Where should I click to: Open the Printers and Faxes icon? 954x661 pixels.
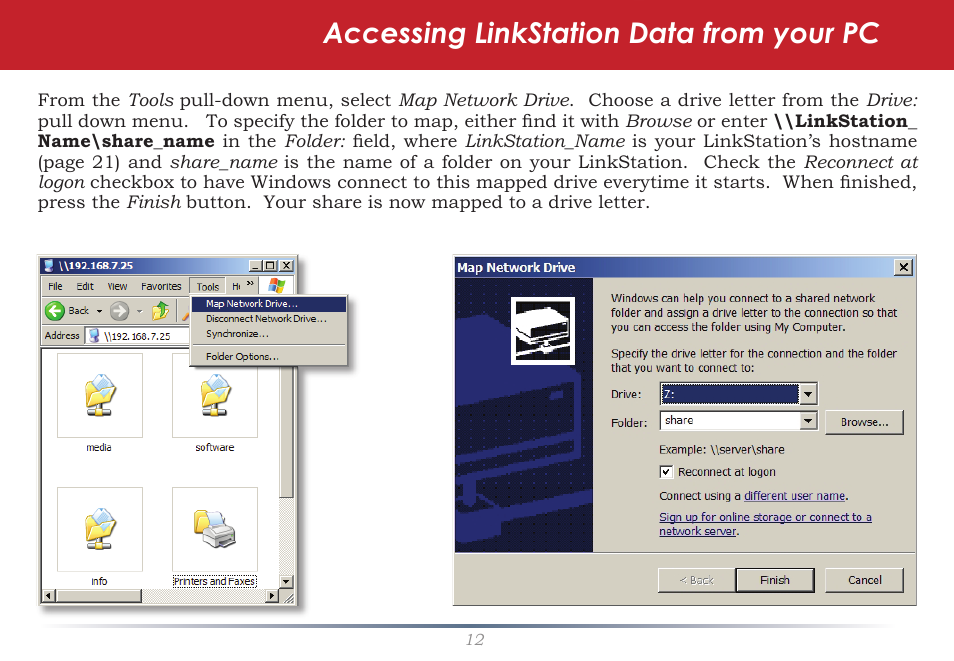tap(215, 528)
